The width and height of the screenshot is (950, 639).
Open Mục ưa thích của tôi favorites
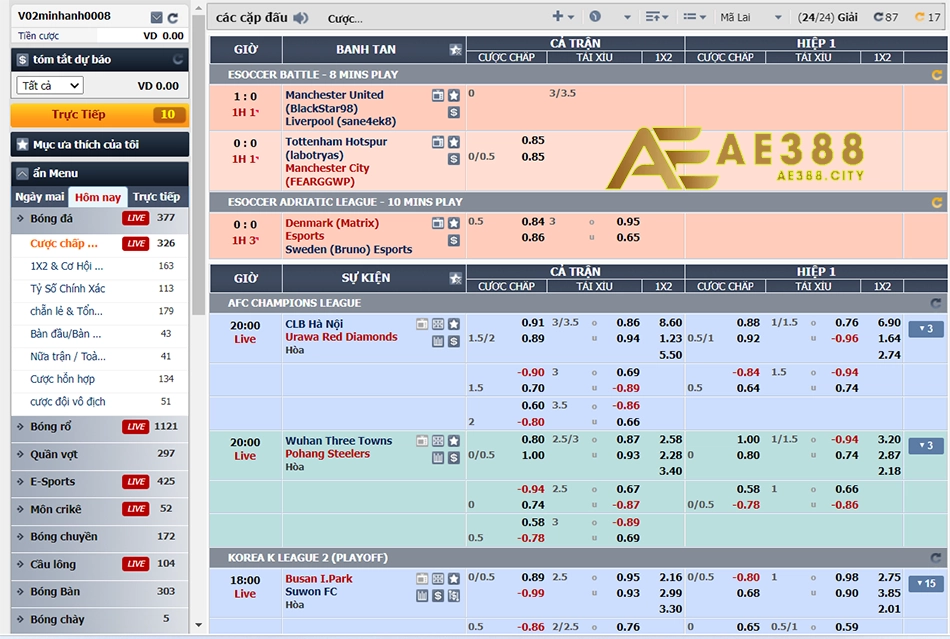[x=100, y=145]
